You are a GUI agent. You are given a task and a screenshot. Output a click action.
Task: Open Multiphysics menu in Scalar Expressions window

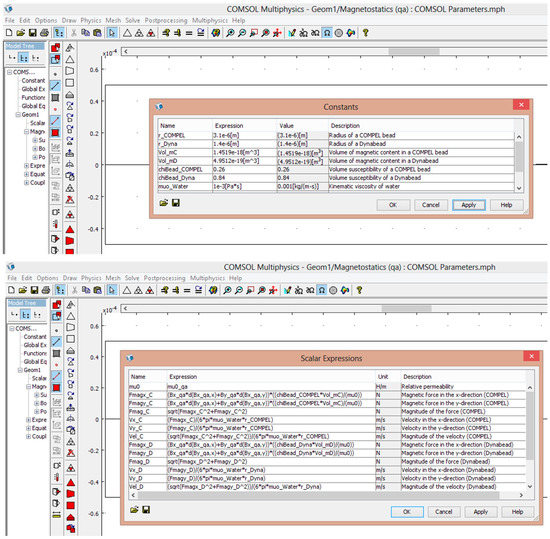click(x=207, y=278)
